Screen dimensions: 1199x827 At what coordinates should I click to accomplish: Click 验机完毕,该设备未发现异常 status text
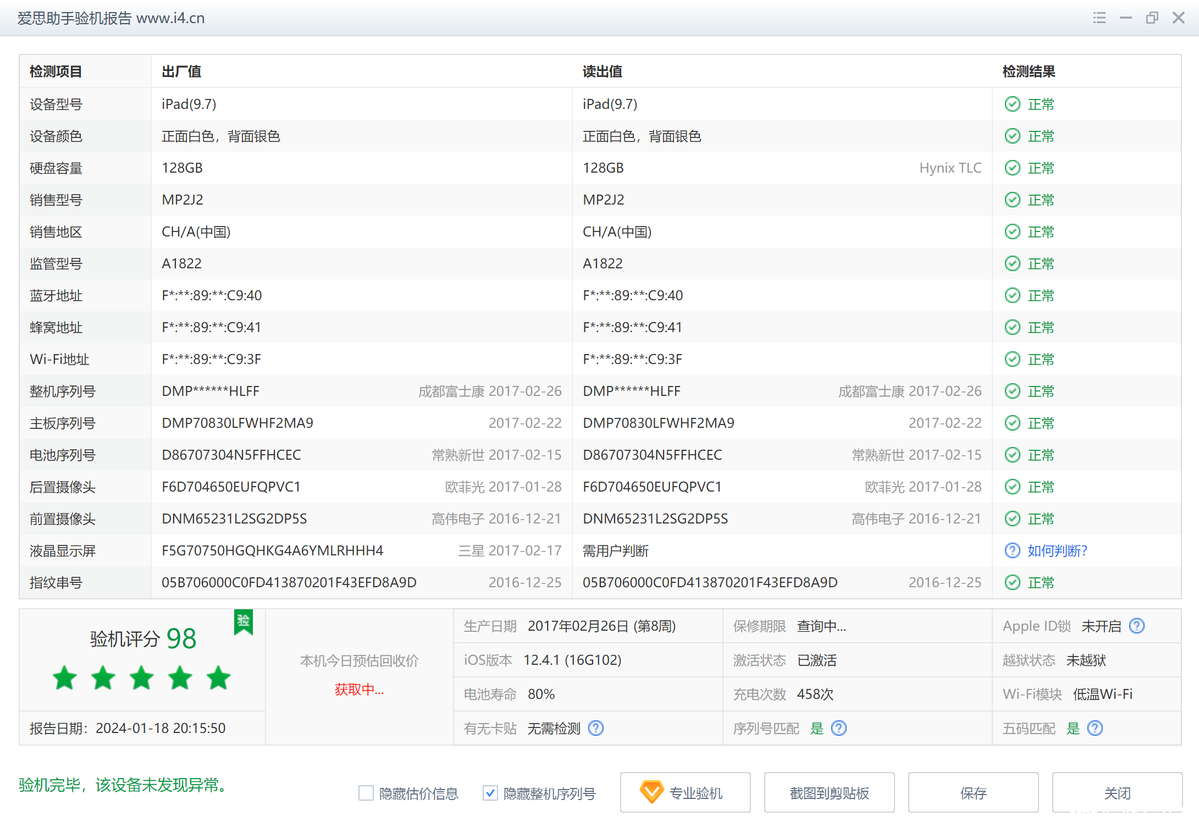tap(125, 785)
